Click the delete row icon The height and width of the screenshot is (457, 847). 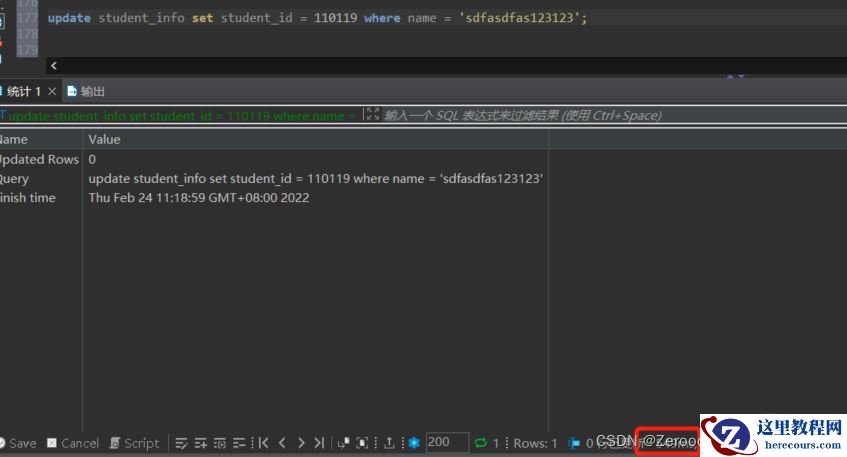coord(239,443)
